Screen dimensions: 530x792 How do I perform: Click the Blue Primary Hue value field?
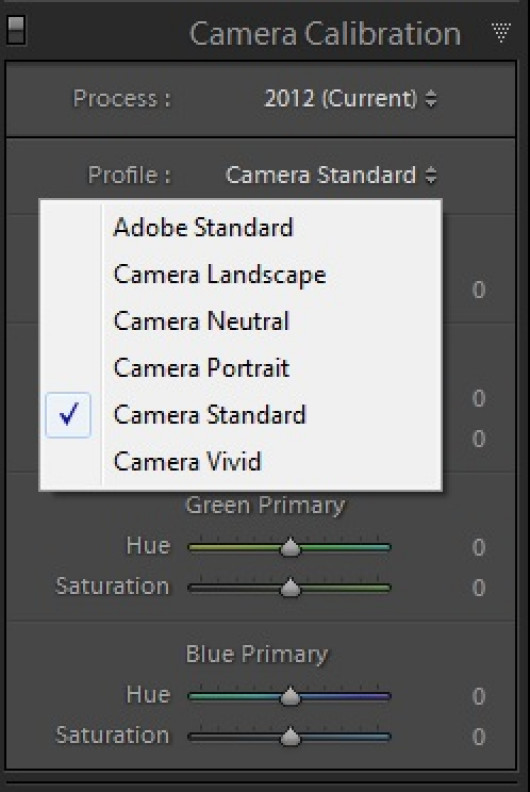pyautogui.click(x=478, y=697)
